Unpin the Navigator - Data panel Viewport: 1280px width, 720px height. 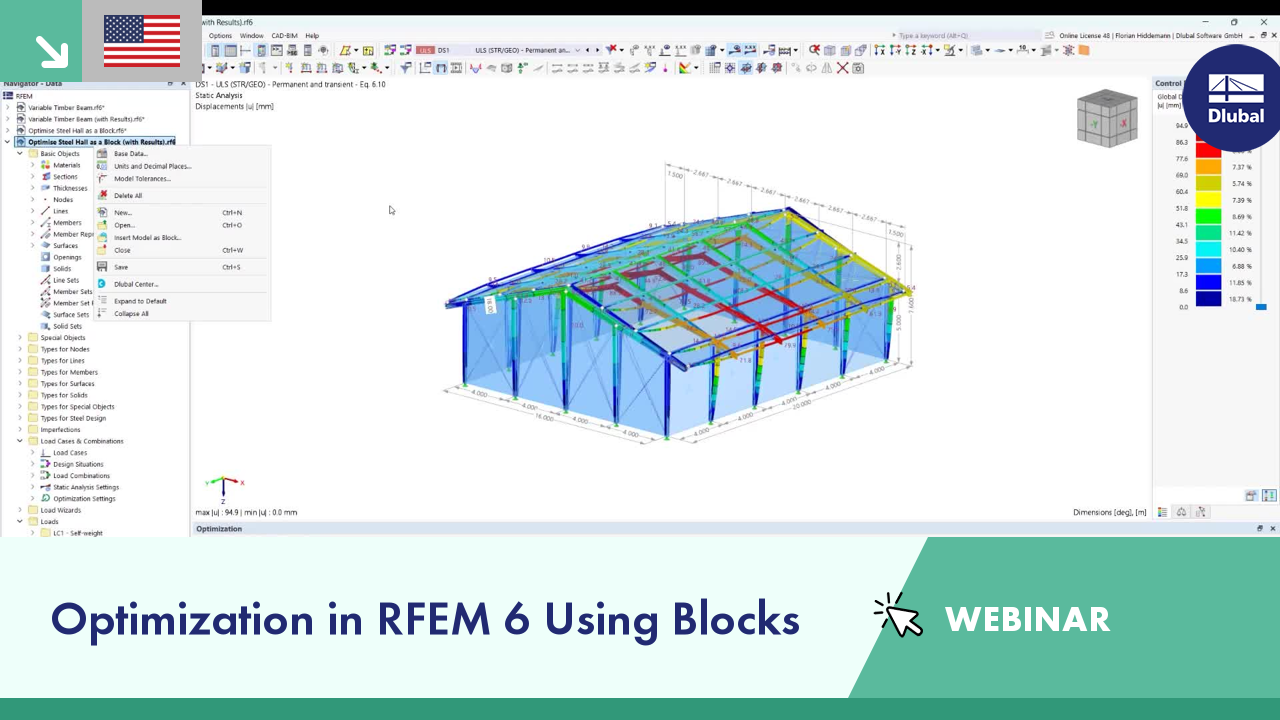pos(171,84)
